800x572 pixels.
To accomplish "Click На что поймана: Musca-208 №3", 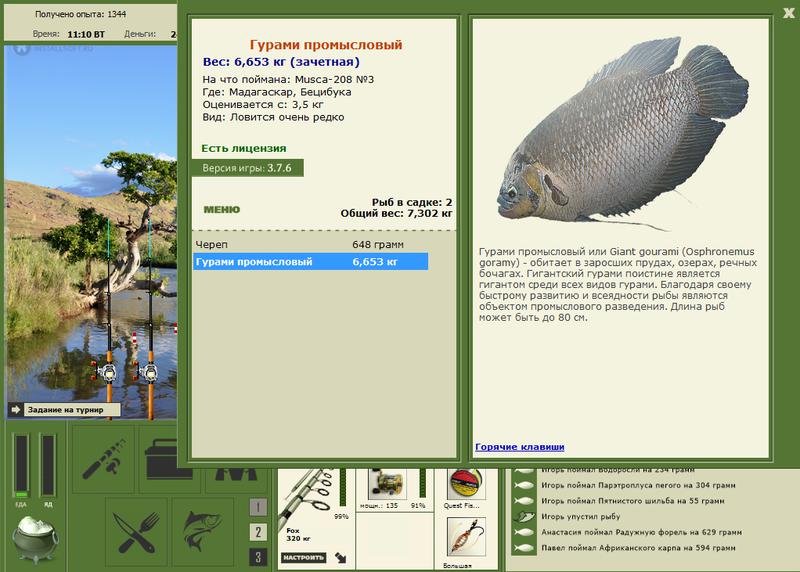I will (x=288, y=80).
